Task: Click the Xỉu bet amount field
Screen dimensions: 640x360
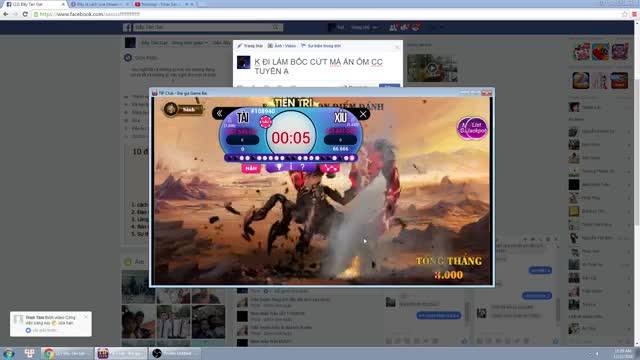Action: (x=340, y=140)
